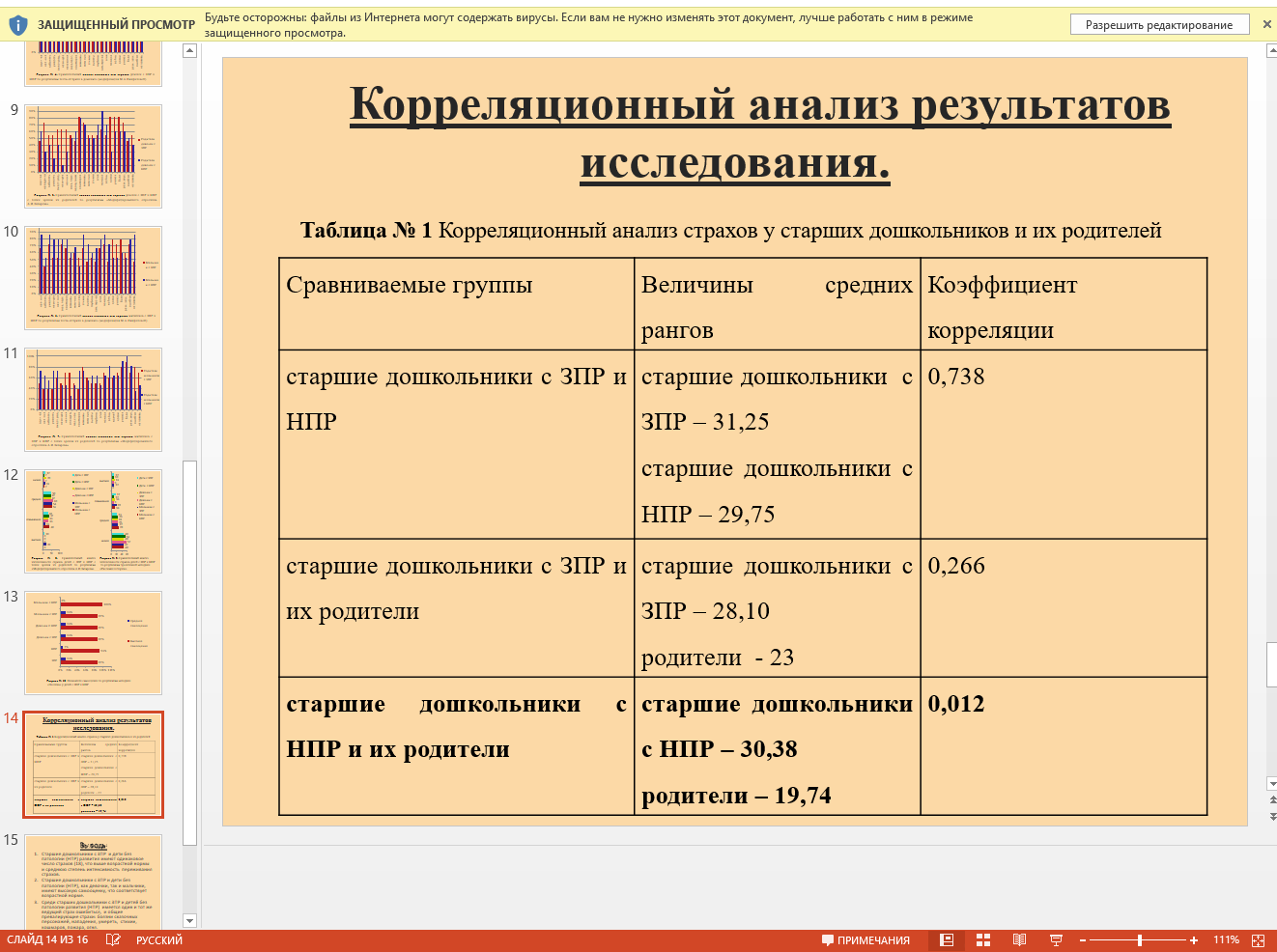Screen dimensions: 1277x952
Task: Start slide show from status bar icon
Action: coord(1056,940)
